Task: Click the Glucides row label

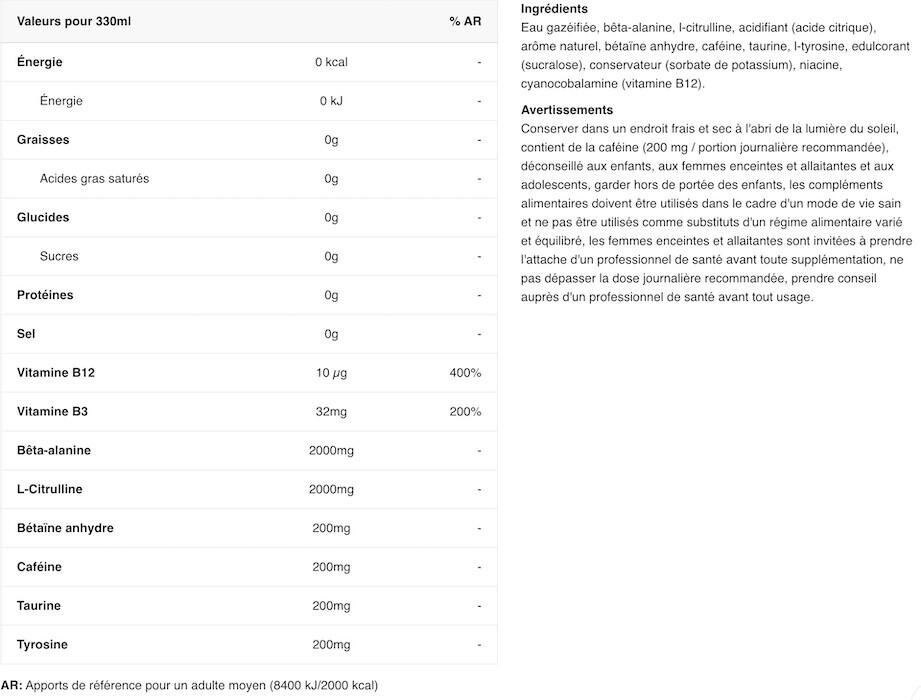Action: [43, 217]
